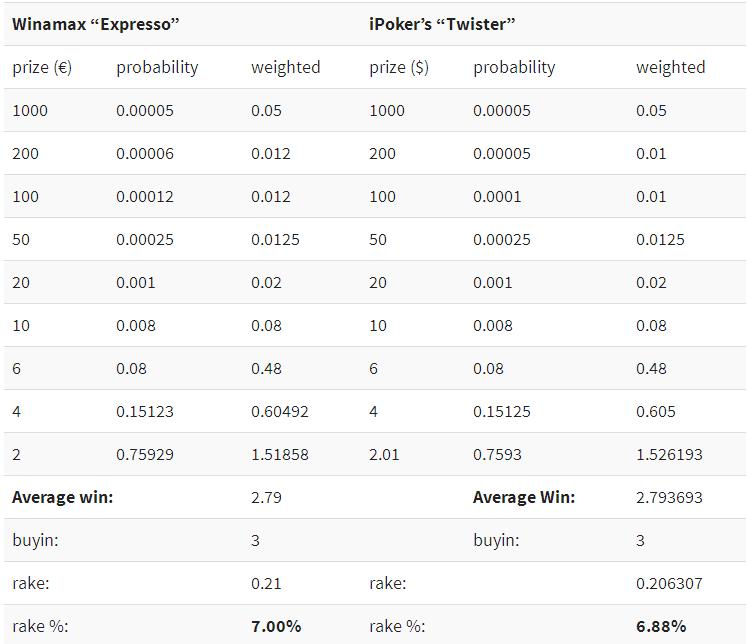Select the prize ($) column header
Screen dimensions: 748x644
click(x=399, y=67)
